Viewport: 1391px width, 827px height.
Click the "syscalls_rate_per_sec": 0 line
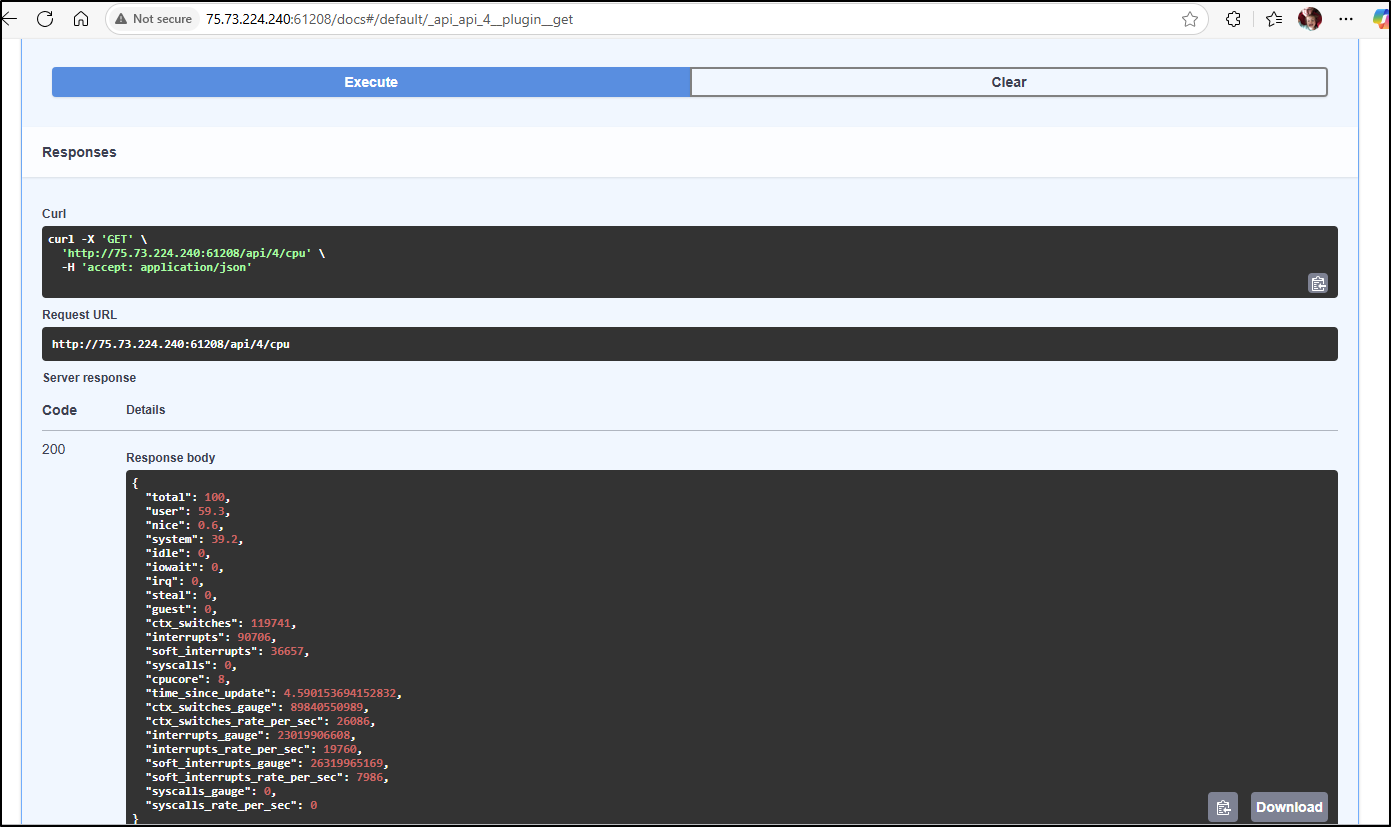[x=232, y=805]
